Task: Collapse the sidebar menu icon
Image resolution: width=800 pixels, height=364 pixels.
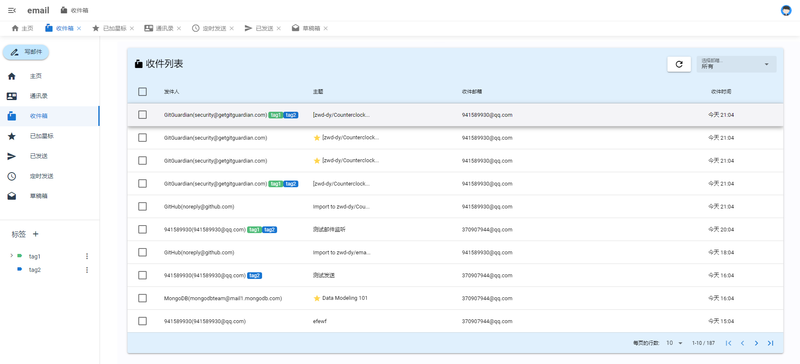Action: [x=12, y=10]
